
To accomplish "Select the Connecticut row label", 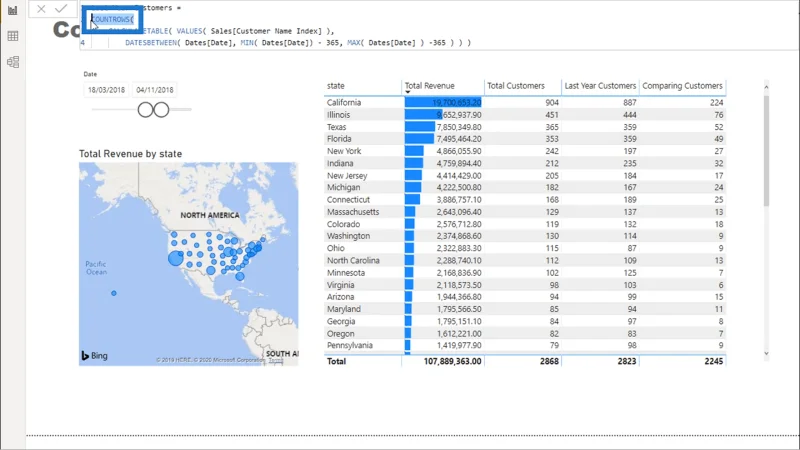I will pyautogui.click(x=348, y=199).
